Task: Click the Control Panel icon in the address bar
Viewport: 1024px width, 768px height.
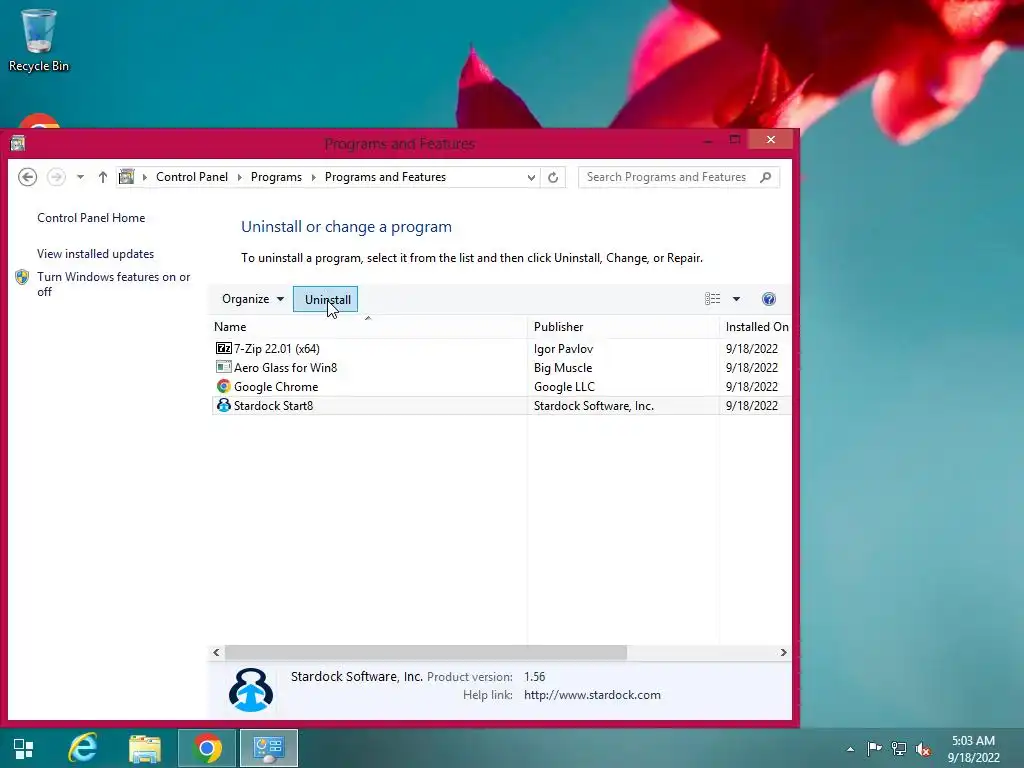Action: [127, 177]
